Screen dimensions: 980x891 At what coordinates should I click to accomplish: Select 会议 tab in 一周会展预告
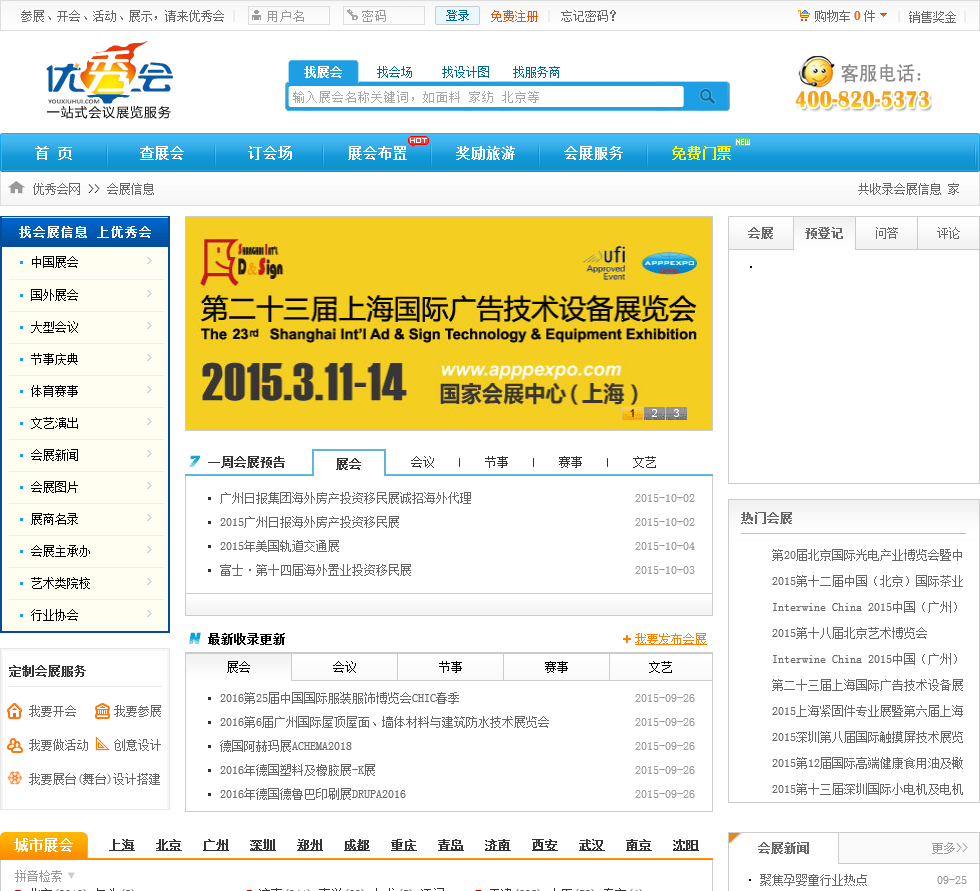(x=422, y=462)
